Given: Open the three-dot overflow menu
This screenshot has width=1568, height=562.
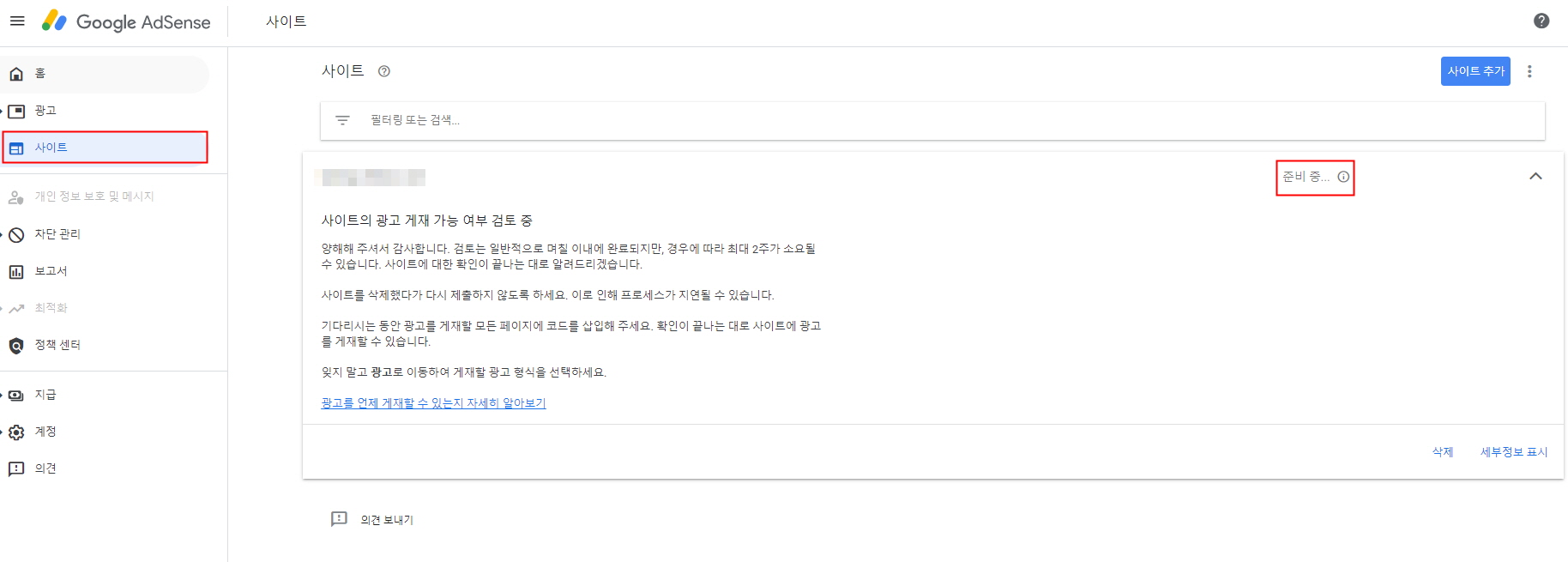Looking at the screenshot, I should coord(1530,72).
